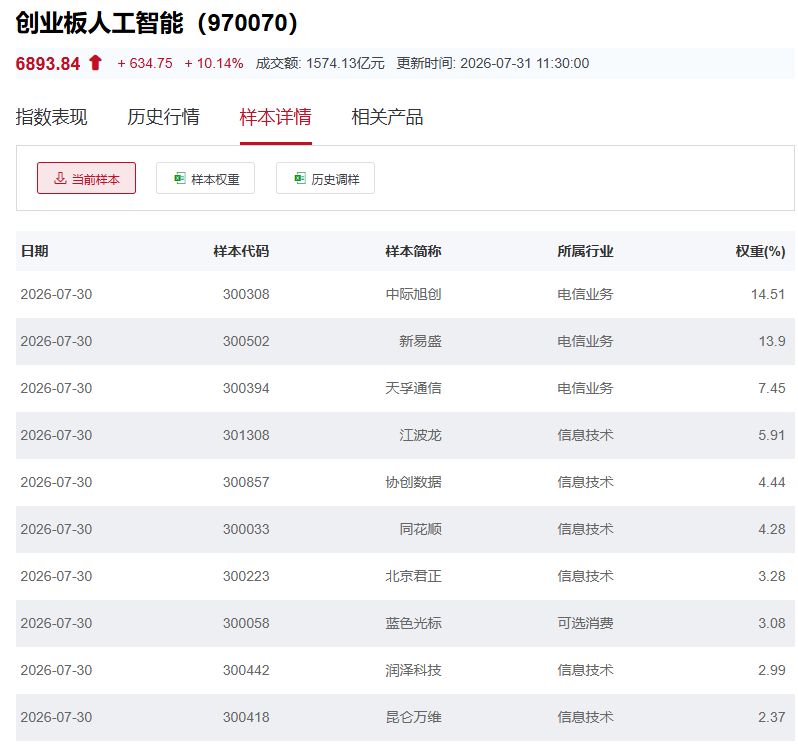Screen dimensions: 798x746
Task: Click the 当前样本 button label
Action: tap(96, 179)
